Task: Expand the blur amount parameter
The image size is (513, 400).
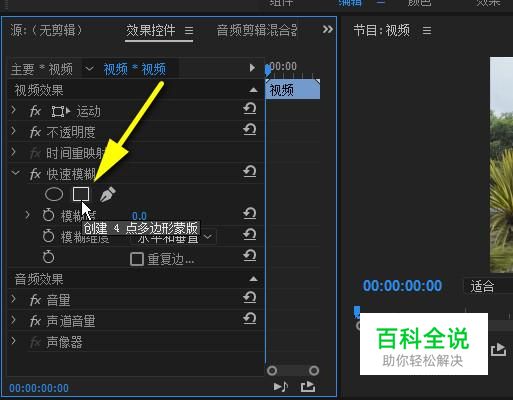Action: tap(28, 215)
